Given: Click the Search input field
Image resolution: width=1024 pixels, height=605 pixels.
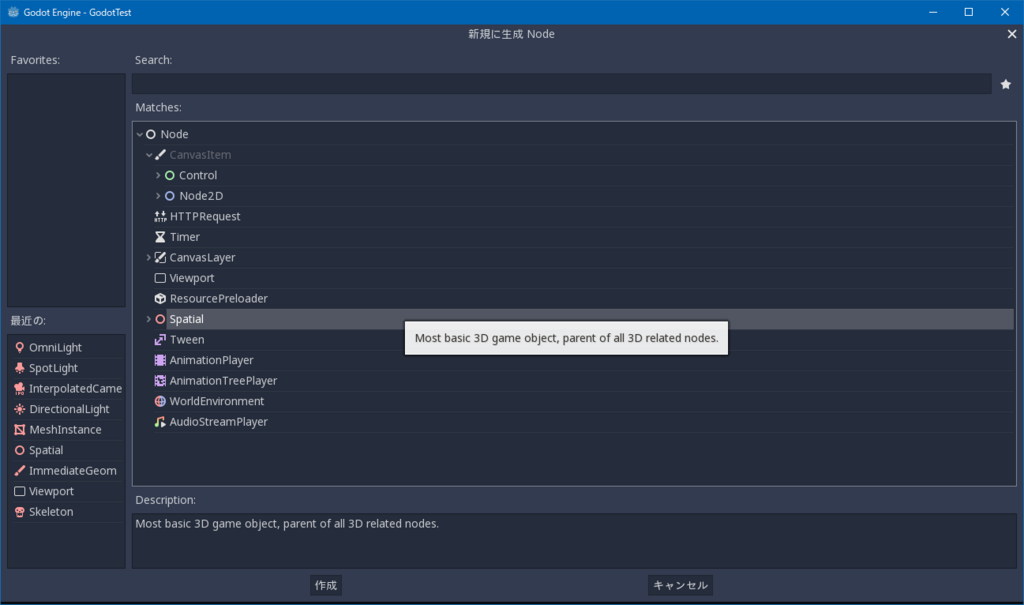Looking at the screenshot, I should tap(562, 84).
